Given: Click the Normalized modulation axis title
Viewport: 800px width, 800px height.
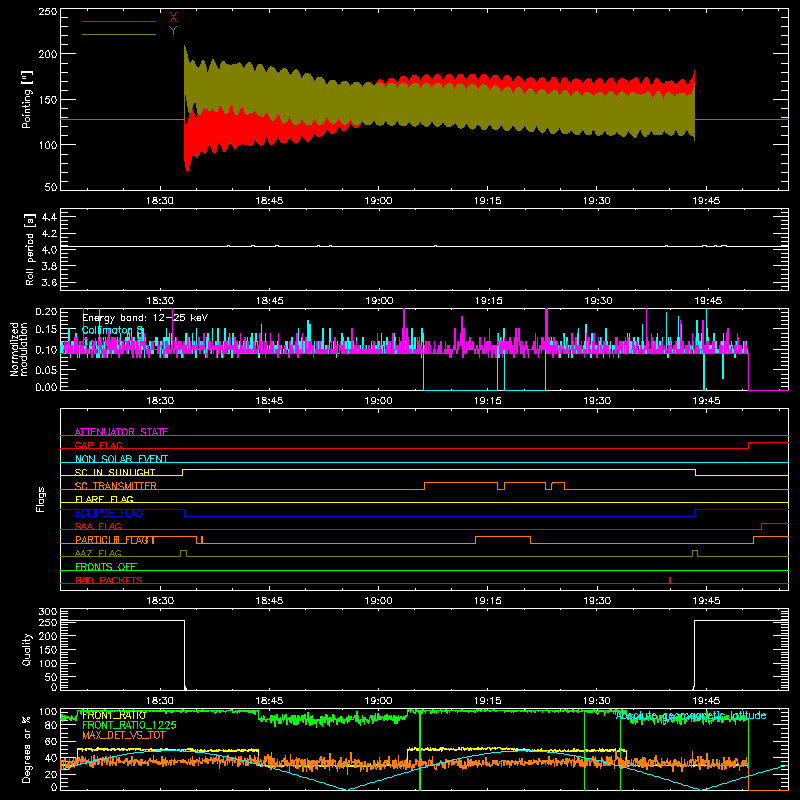Looking at the screenshot, I should click(19, 349).
